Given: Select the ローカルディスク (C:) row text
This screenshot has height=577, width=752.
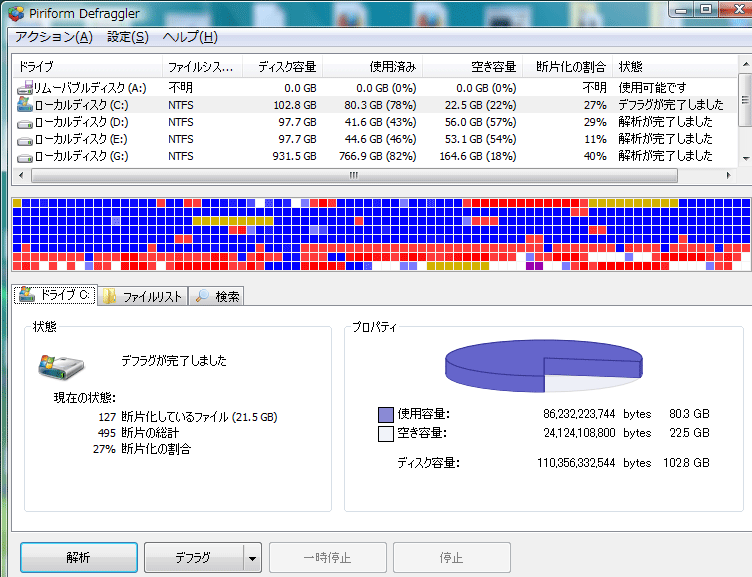Looking at the screenshot, I should (82, 105).
